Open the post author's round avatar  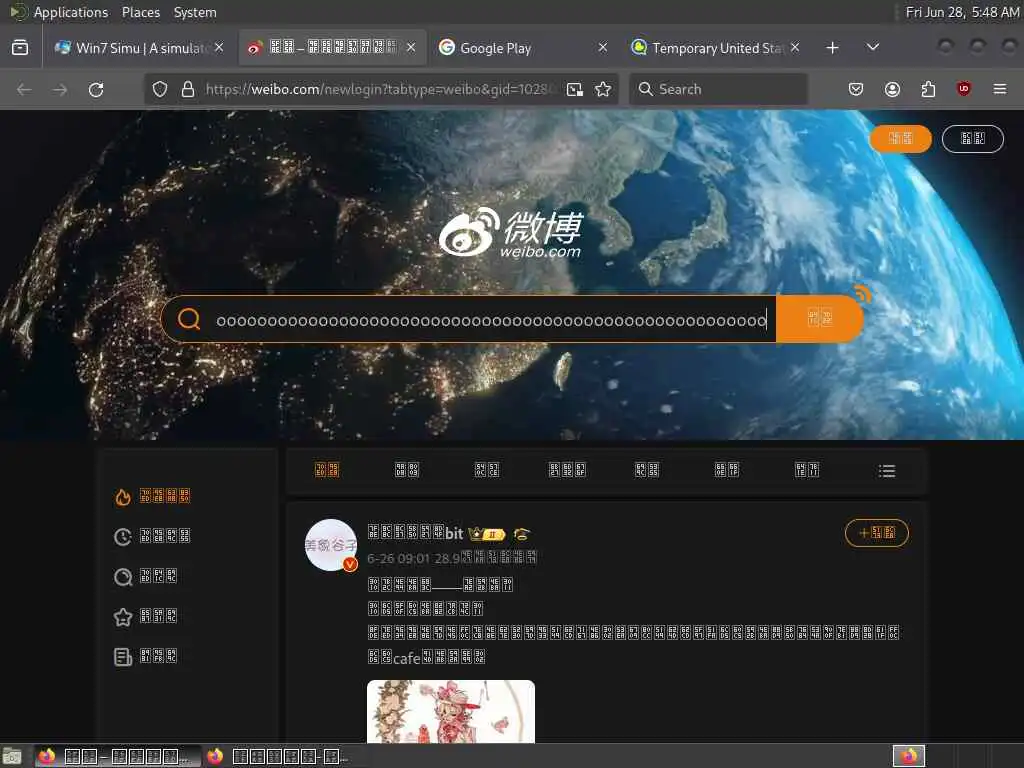pyautogui.click(x=331, y=545)
